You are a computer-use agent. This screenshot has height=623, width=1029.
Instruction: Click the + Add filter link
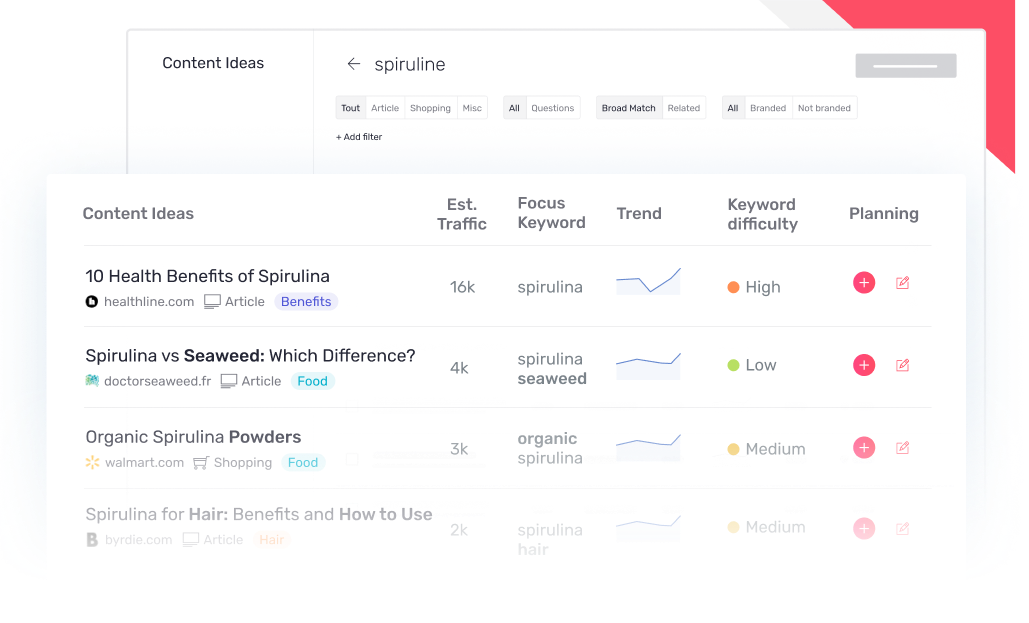click(x=359, y=137)
